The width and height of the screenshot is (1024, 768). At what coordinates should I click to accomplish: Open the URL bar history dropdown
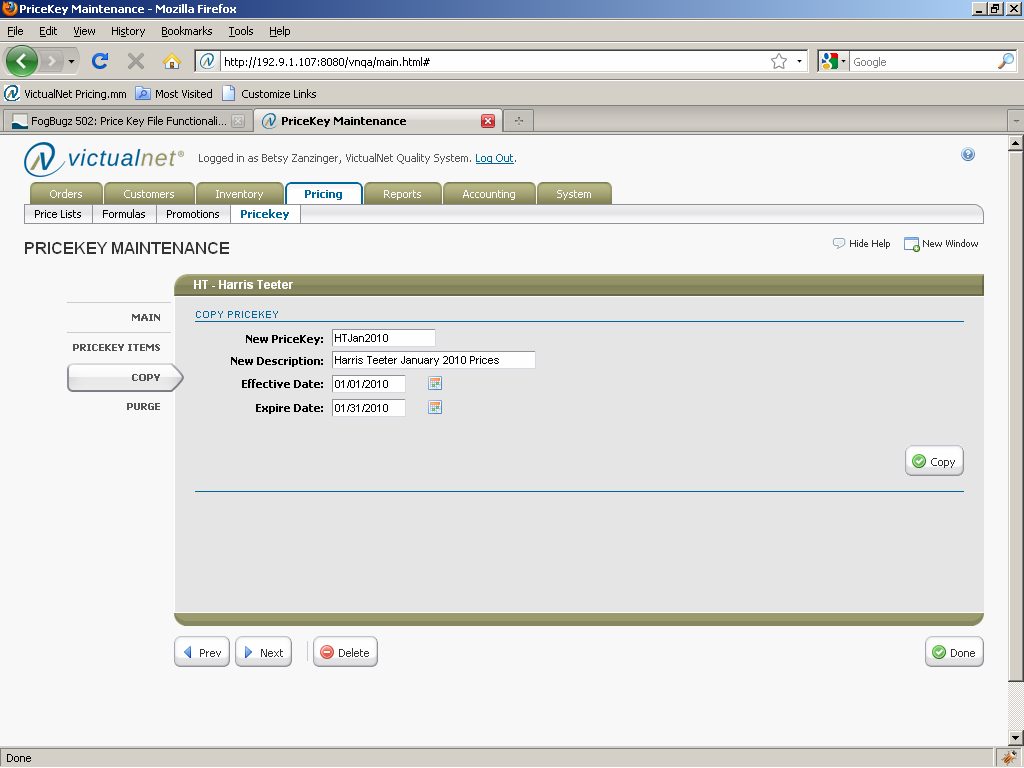tap(799, 62)
